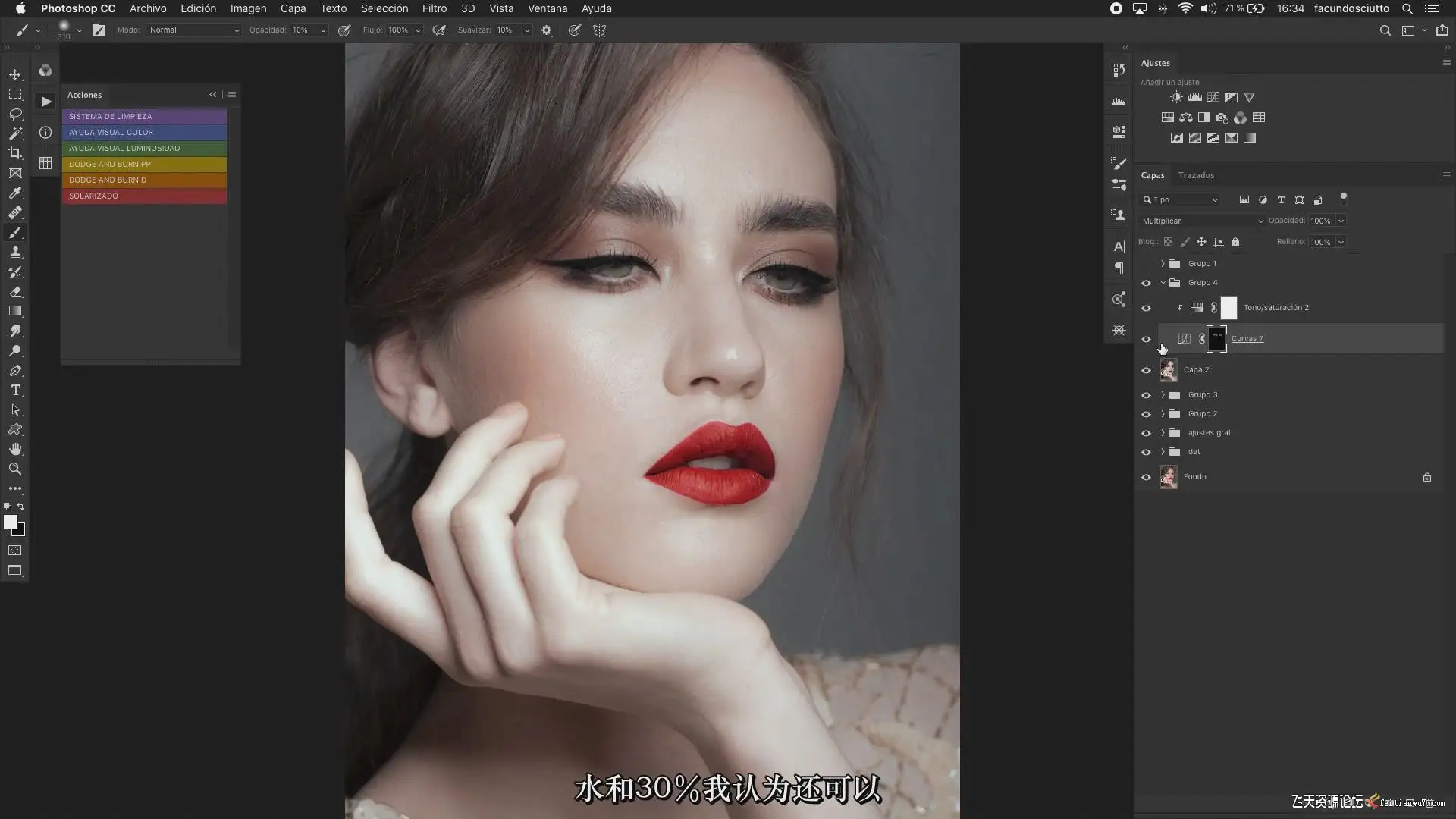Click the lock all layers icon
Screen dimensions: 1456x819
[x=1235, y=242]
